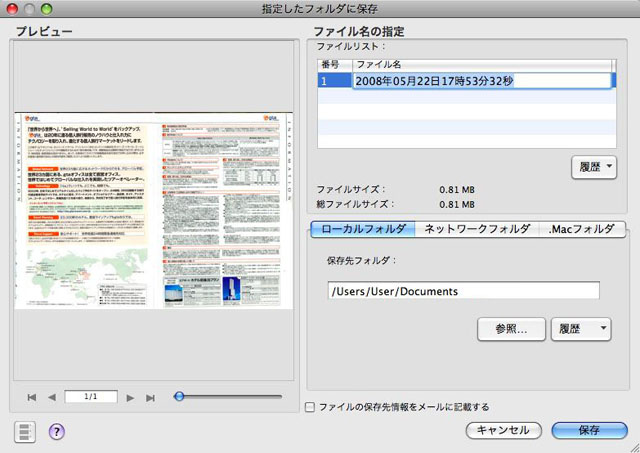Jump to last preview page
Screen dimensions: 640x453
[x=150, y=397]
